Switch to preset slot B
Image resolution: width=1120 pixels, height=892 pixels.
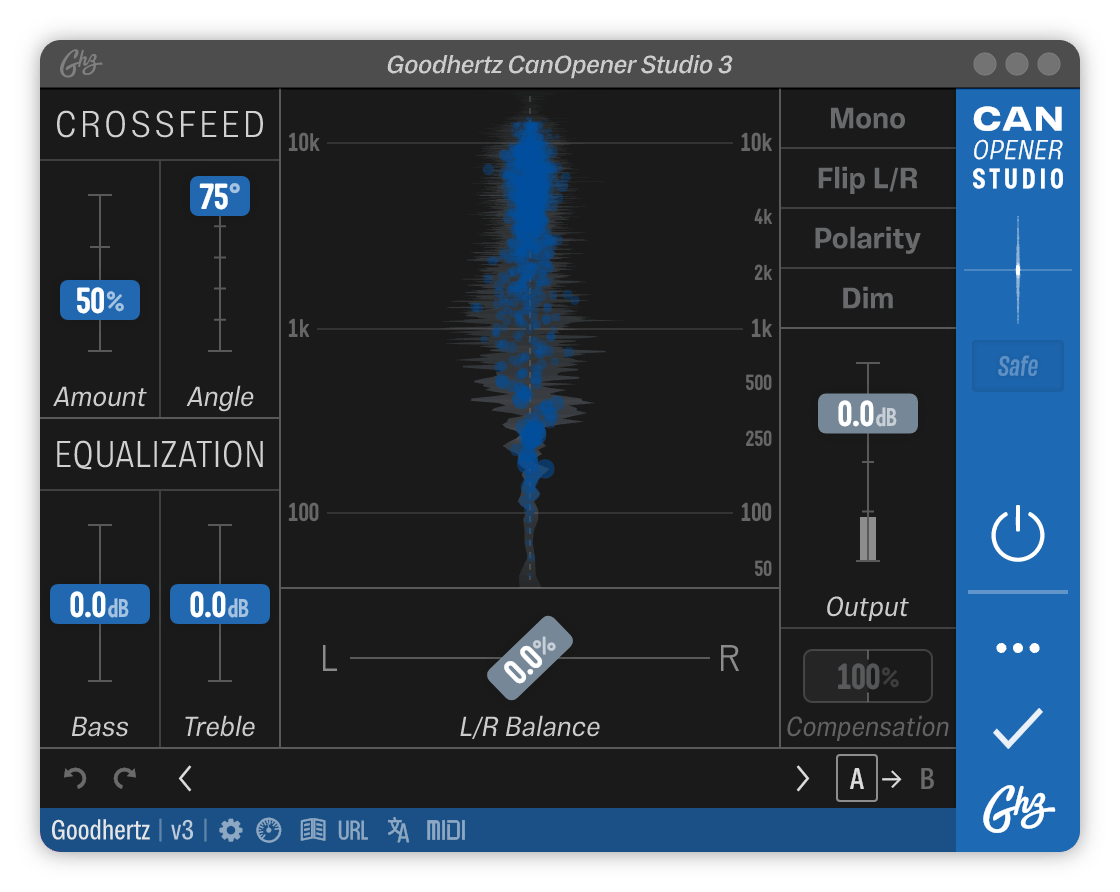pos(927,778)
